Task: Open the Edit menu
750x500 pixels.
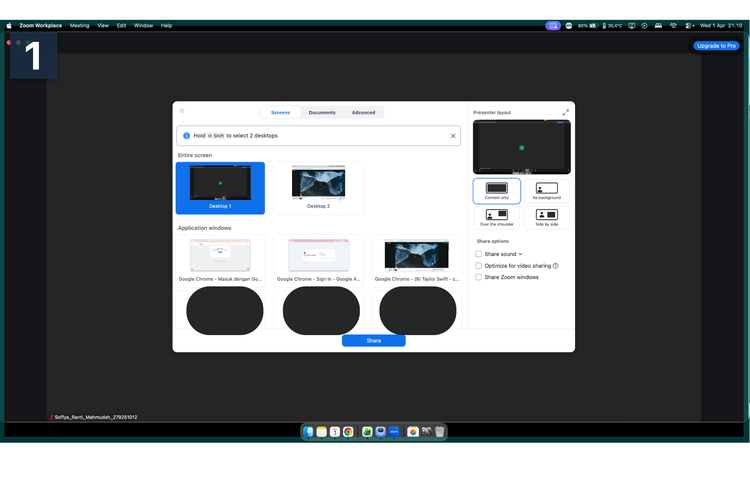Action: 121,26
